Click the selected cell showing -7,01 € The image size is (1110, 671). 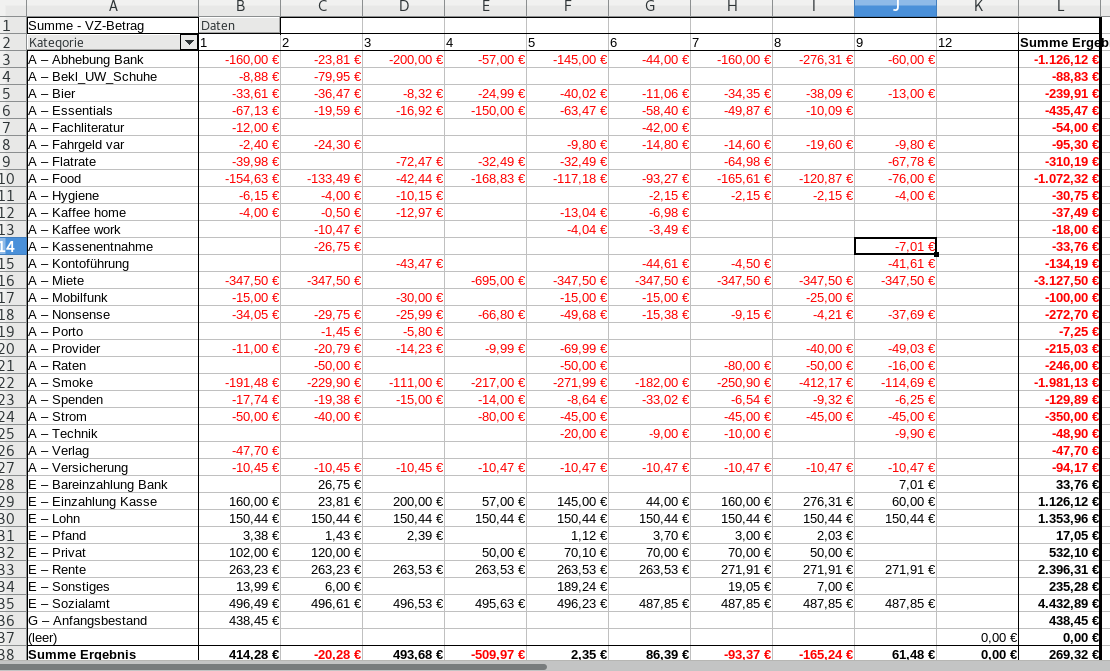[x=895, y=247]
